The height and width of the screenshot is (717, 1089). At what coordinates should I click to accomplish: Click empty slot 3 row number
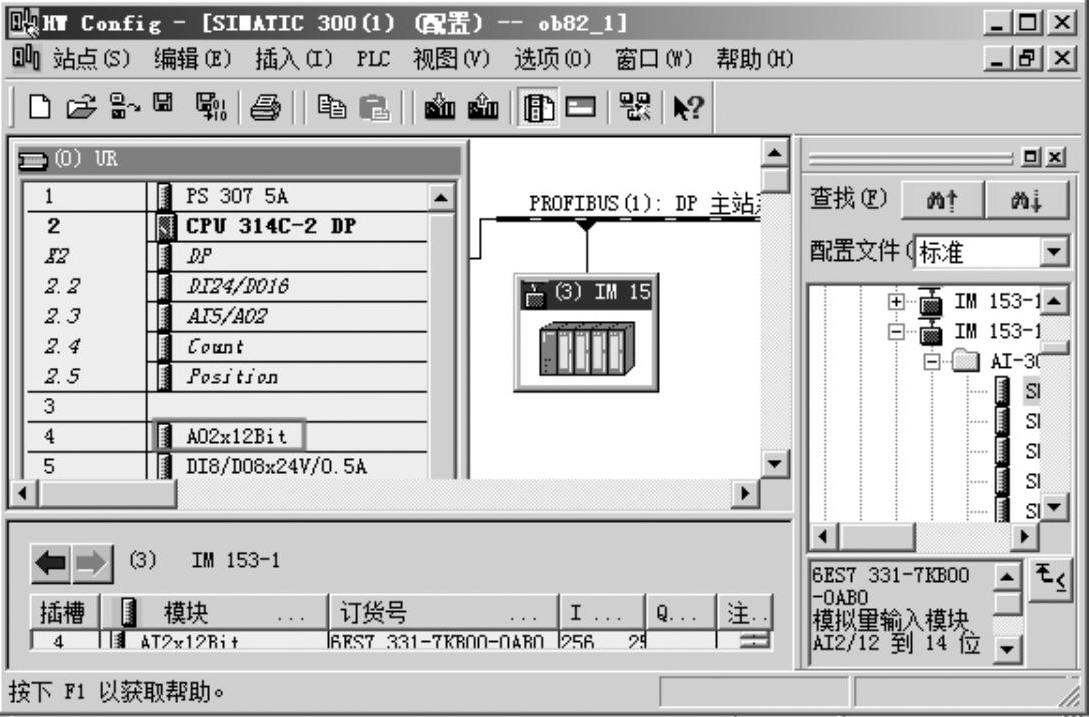(49, 406)
